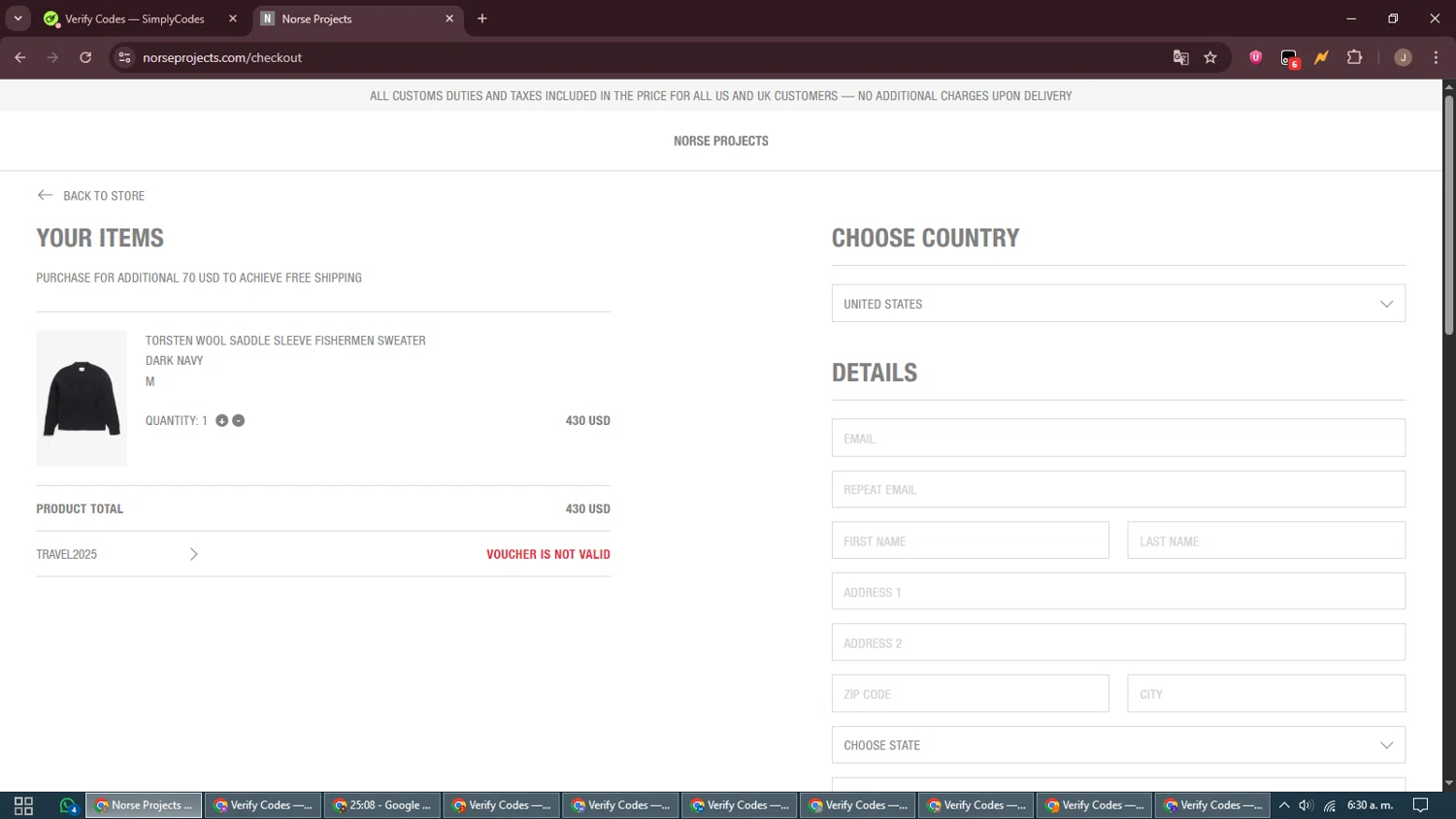Screen dimensions: 1456x819
Task: Click the Voucher Is Not Valid message
Action: 548,554
